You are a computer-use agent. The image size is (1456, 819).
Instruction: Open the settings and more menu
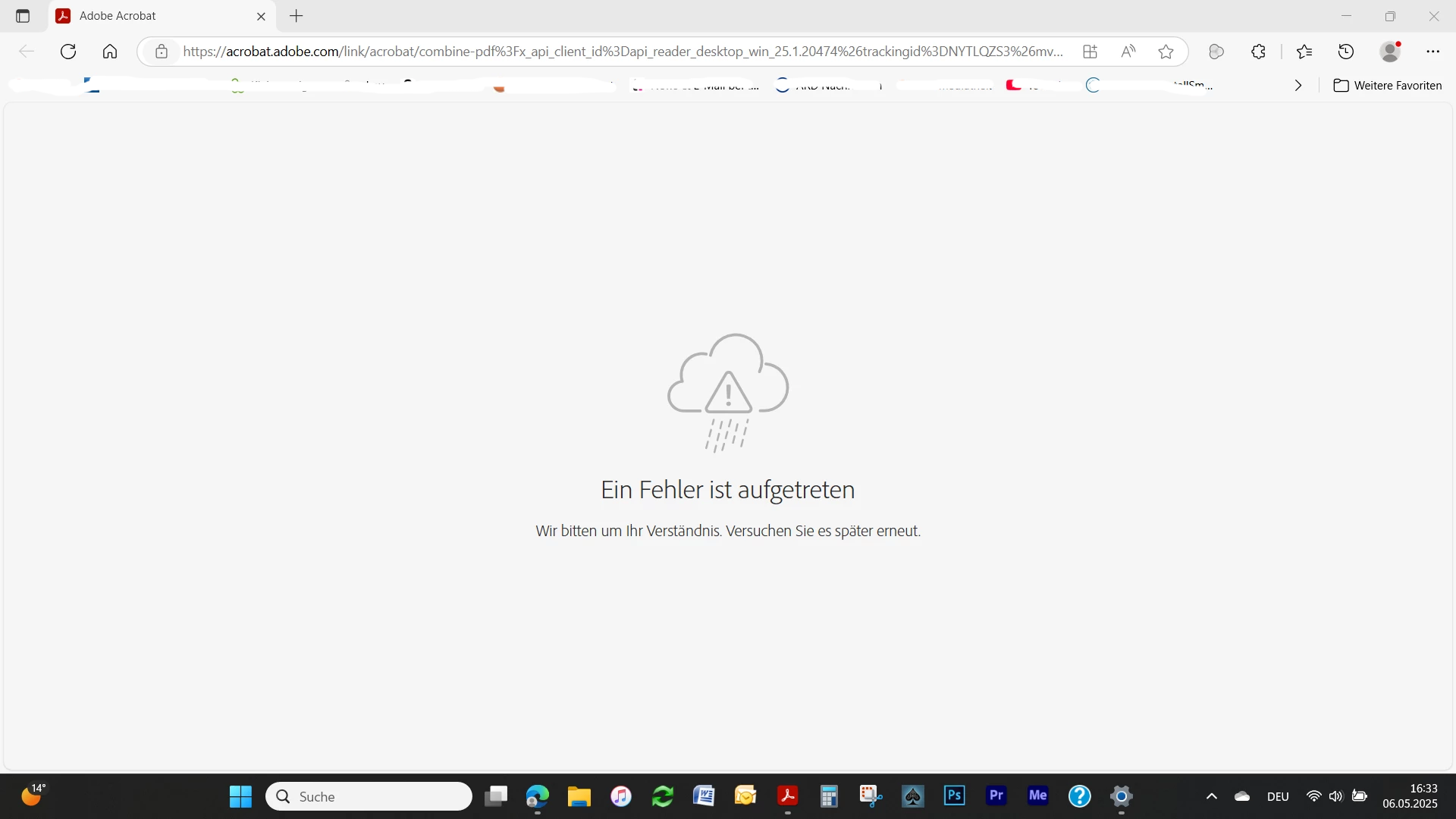pos(1432,52)
